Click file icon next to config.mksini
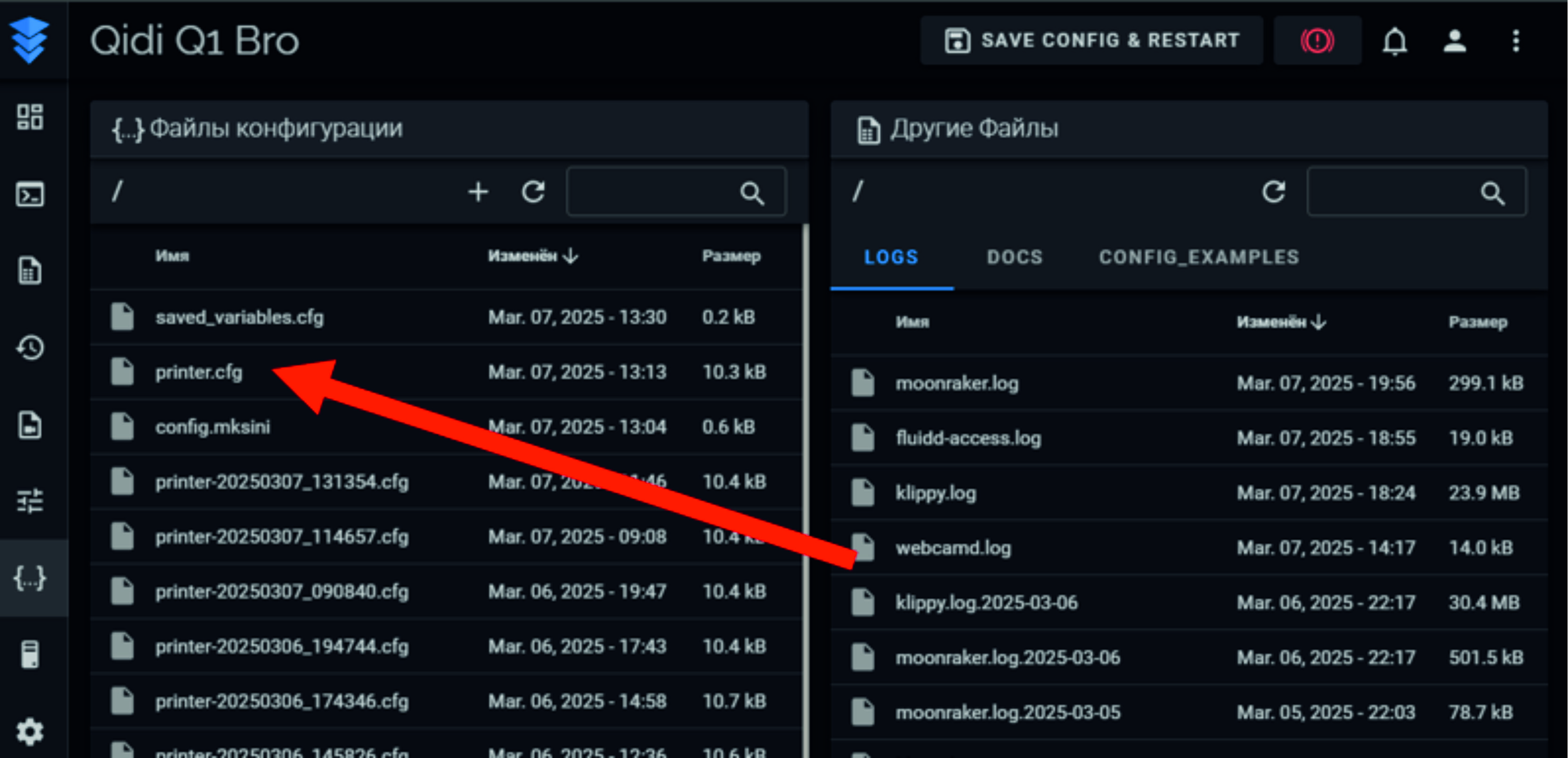This screenshot has height=758, width=1568. tap(122, 426)
